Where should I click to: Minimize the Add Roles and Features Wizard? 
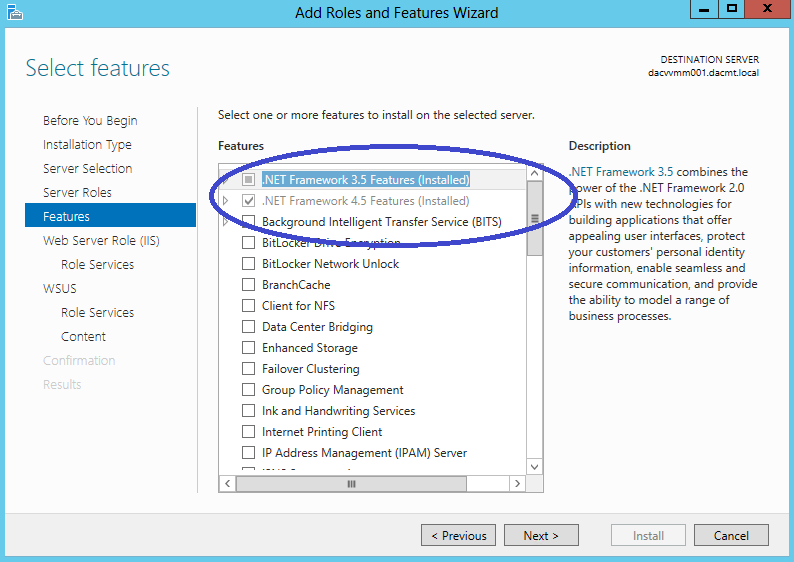click(x=704, y=9)
